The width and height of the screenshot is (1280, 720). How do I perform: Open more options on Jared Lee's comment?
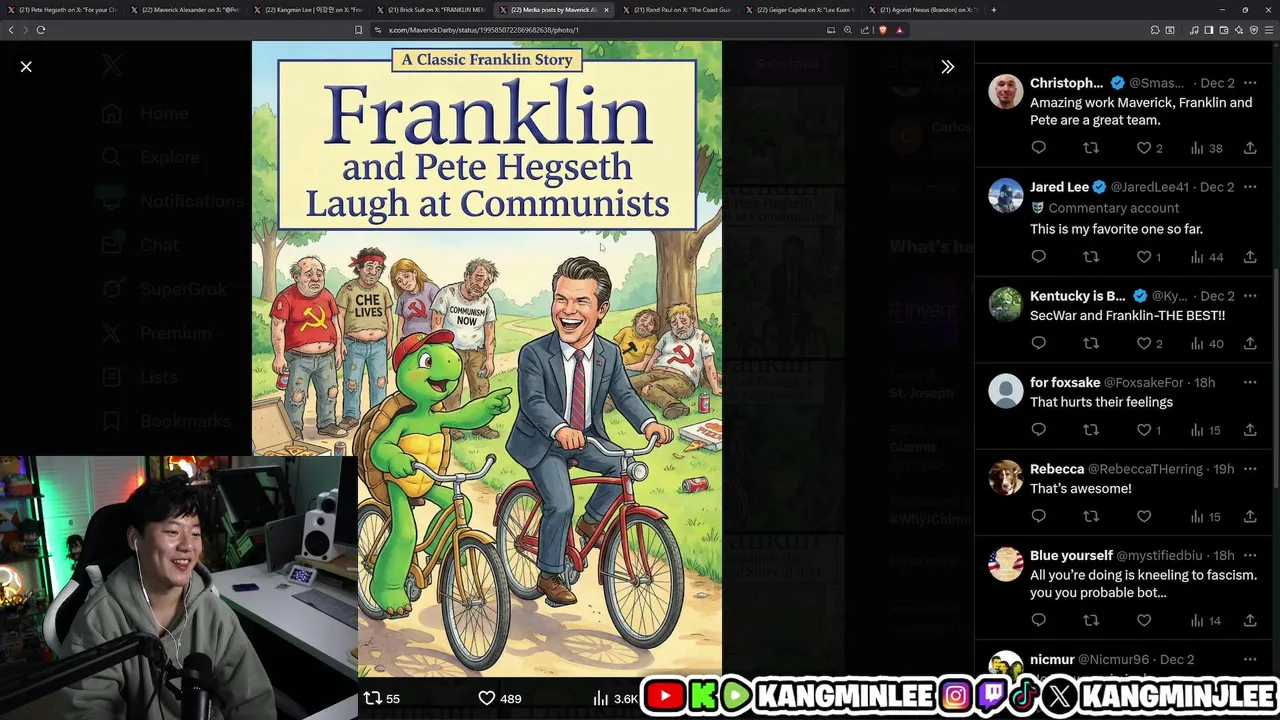(1250, 187)
